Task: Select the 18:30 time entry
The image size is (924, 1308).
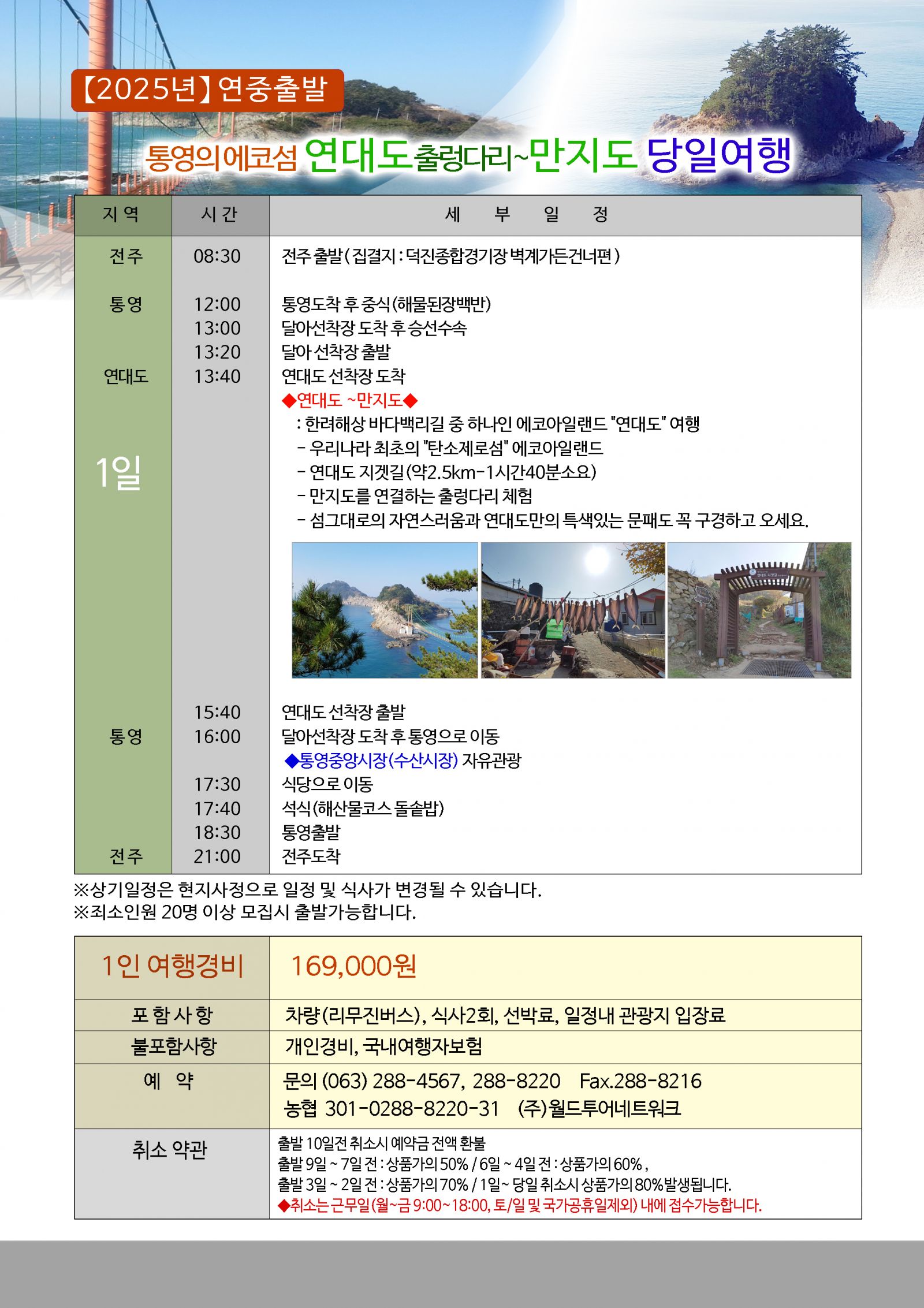Action: [217, 833]
